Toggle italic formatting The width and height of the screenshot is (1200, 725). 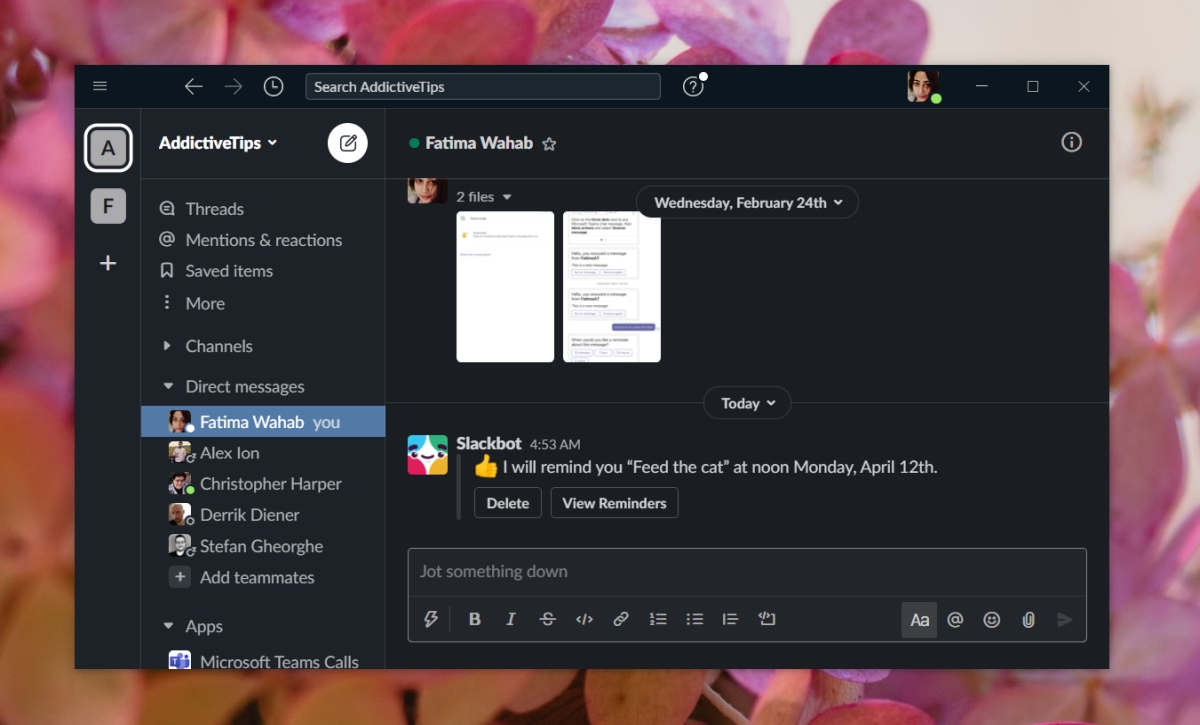tap(511, 619)
